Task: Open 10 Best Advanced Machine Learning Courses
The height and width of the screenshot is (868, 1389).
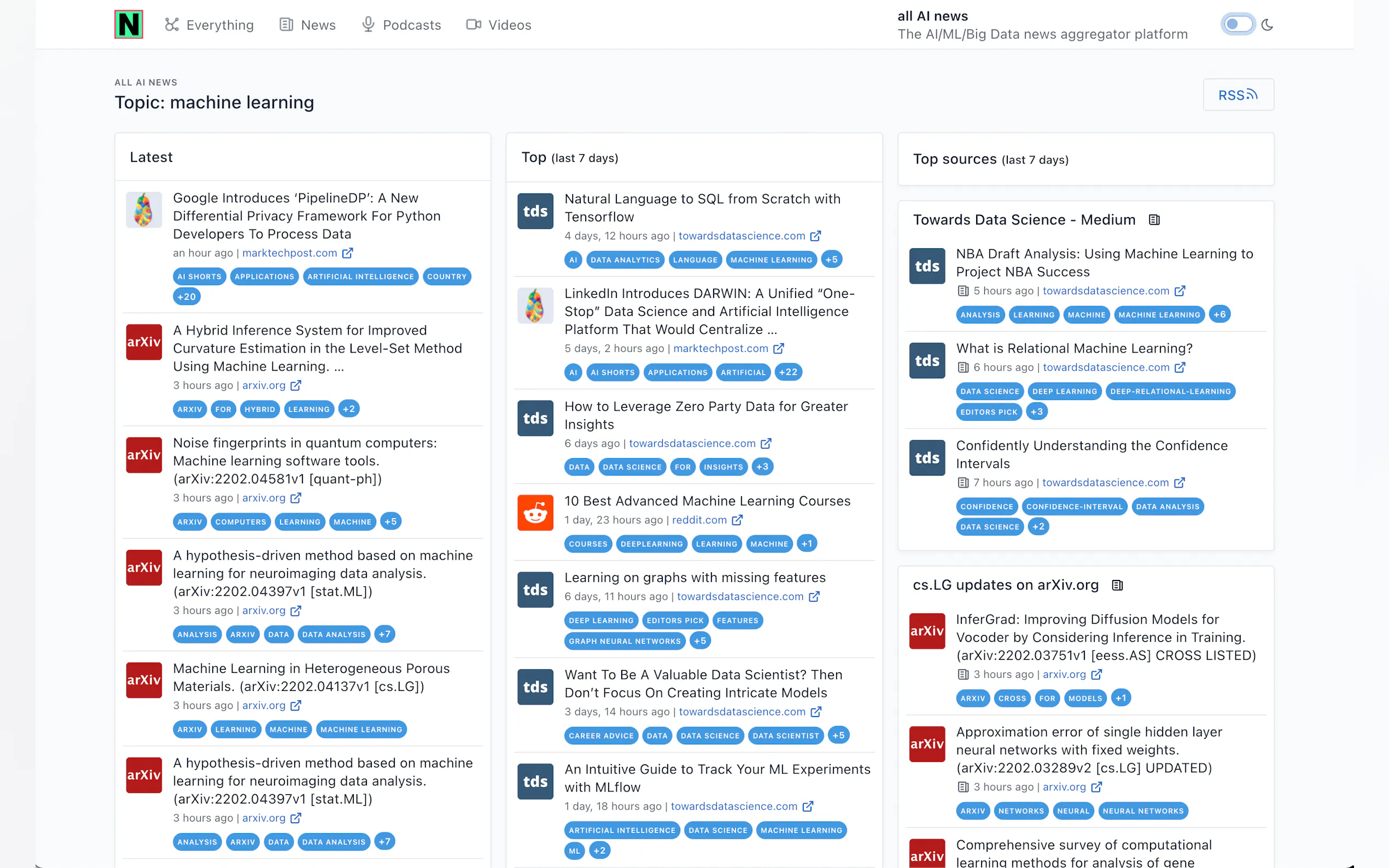Action: (x=707, y=501)
